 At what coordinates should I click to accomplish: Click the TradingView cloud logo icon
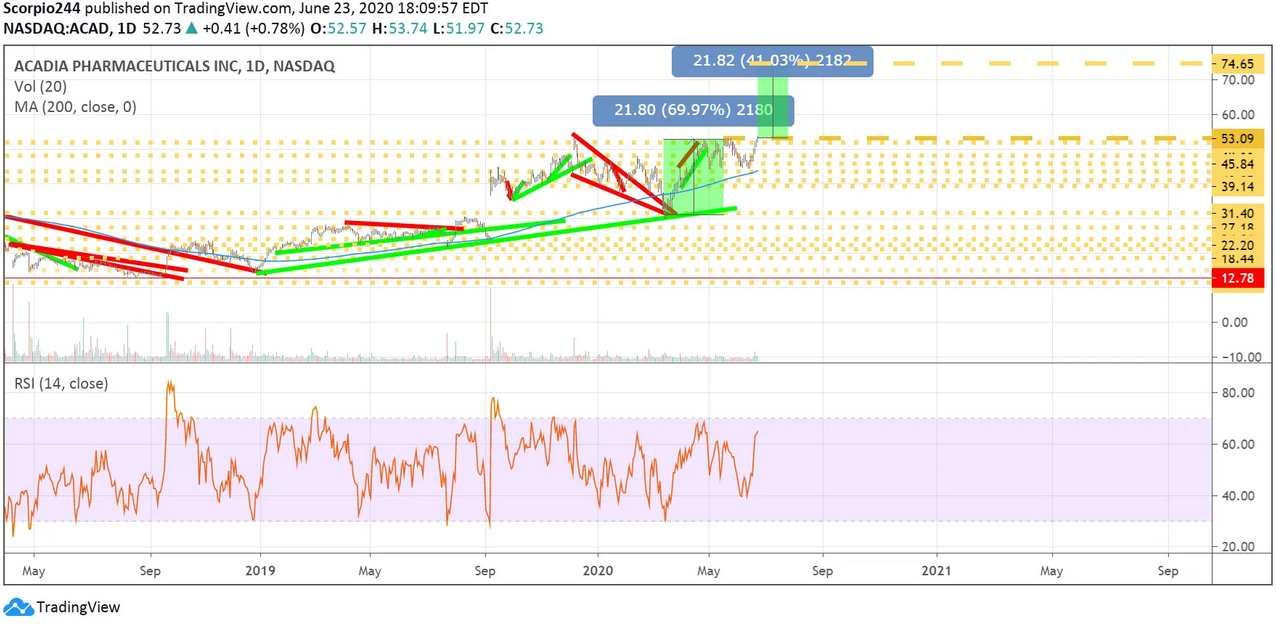[17, 607]
